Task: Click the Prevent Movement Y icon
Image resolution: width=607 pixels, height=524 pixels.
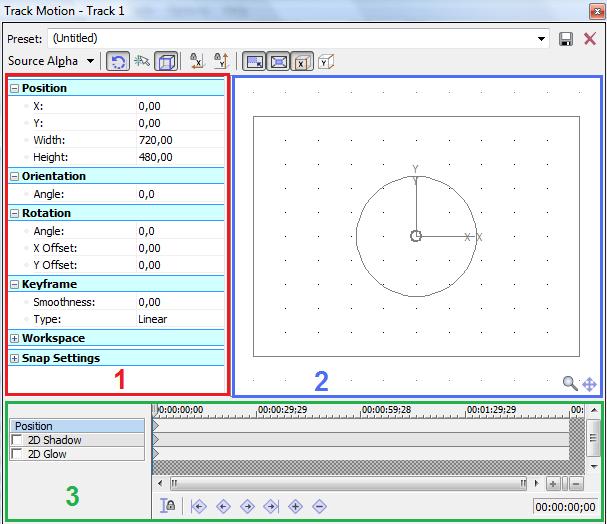Action: [221, 61]
